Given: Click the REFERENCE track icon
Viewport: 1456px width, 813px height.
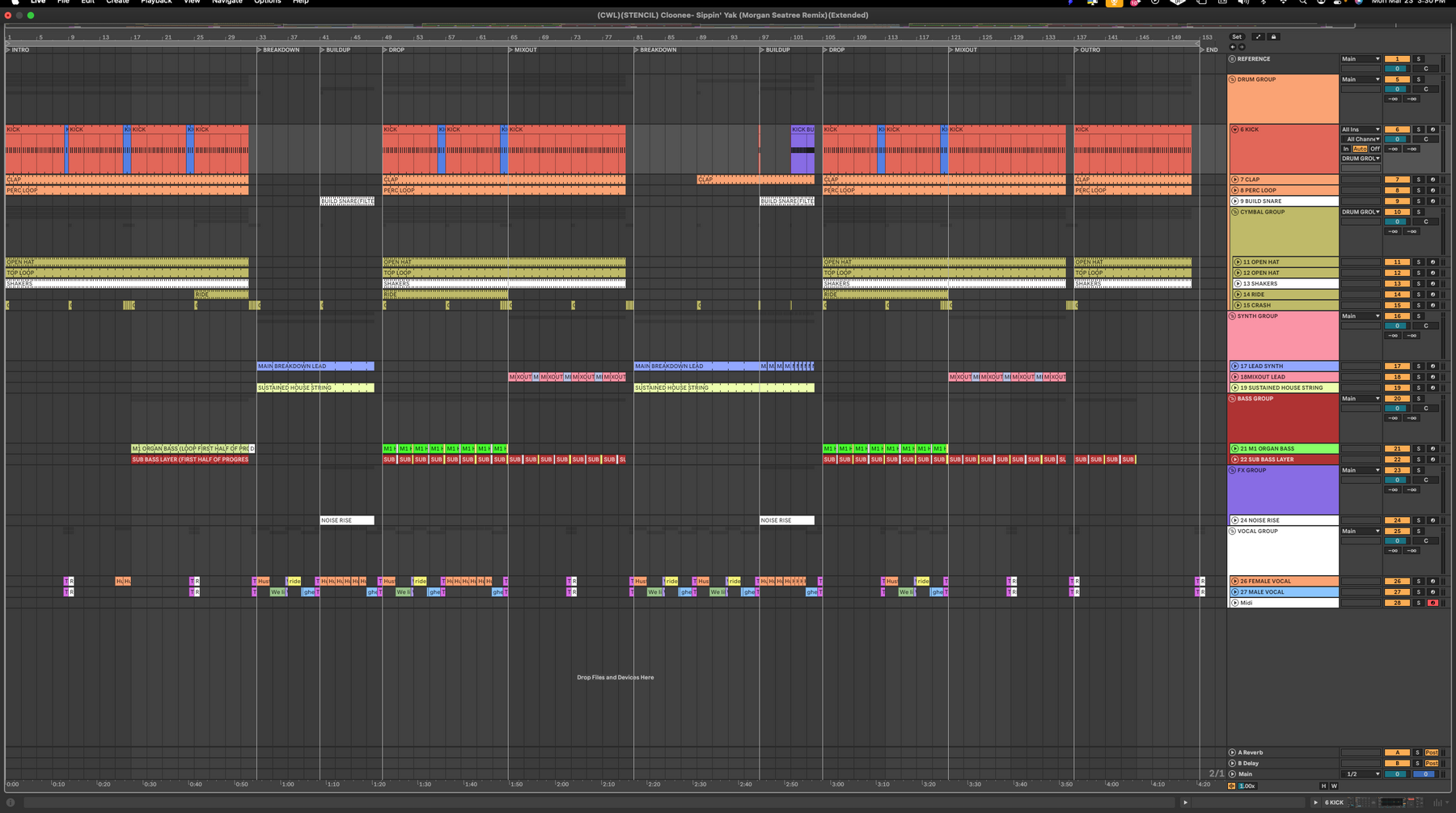Looking at the screenshot, I should tap(1232, 59).
